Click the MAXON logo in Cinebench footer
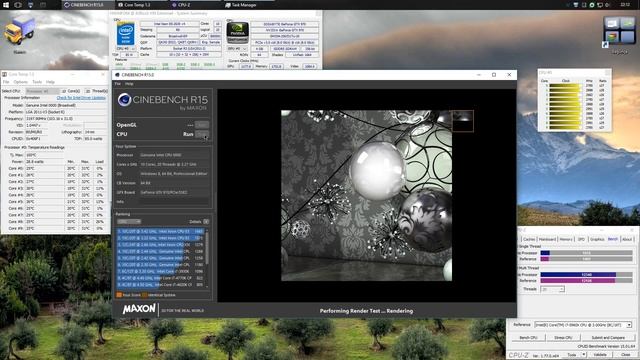 (x=139, y=309)
